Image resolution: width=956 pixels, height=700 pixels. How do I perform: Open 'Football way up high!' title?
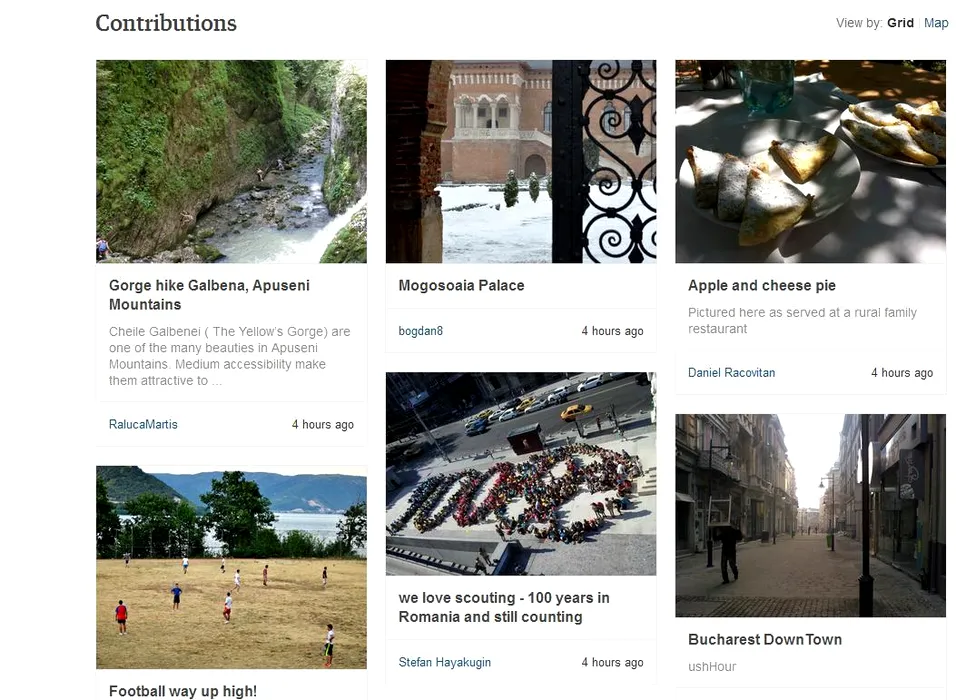183,691
